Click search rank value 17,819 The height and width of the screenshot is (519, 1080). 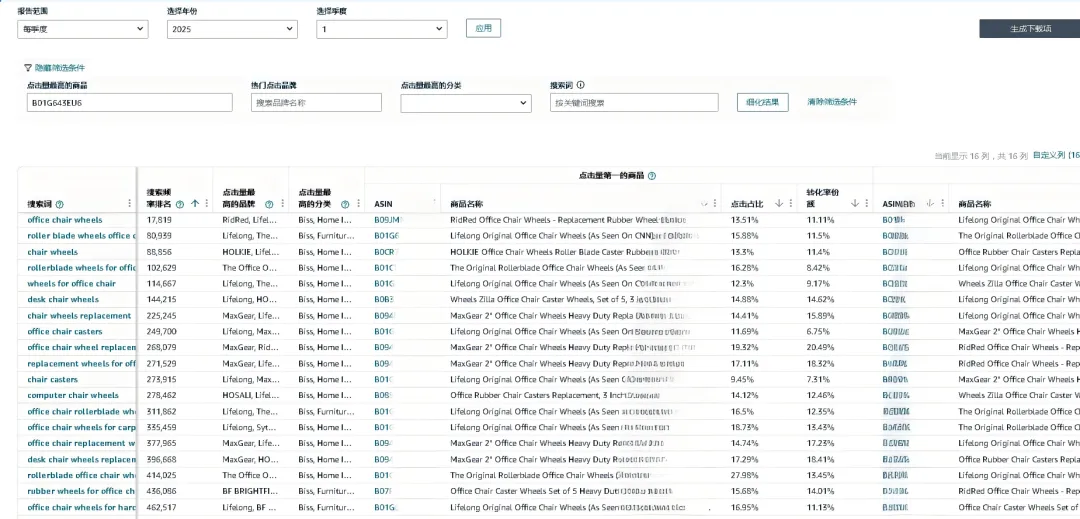(x=159, y=220)
